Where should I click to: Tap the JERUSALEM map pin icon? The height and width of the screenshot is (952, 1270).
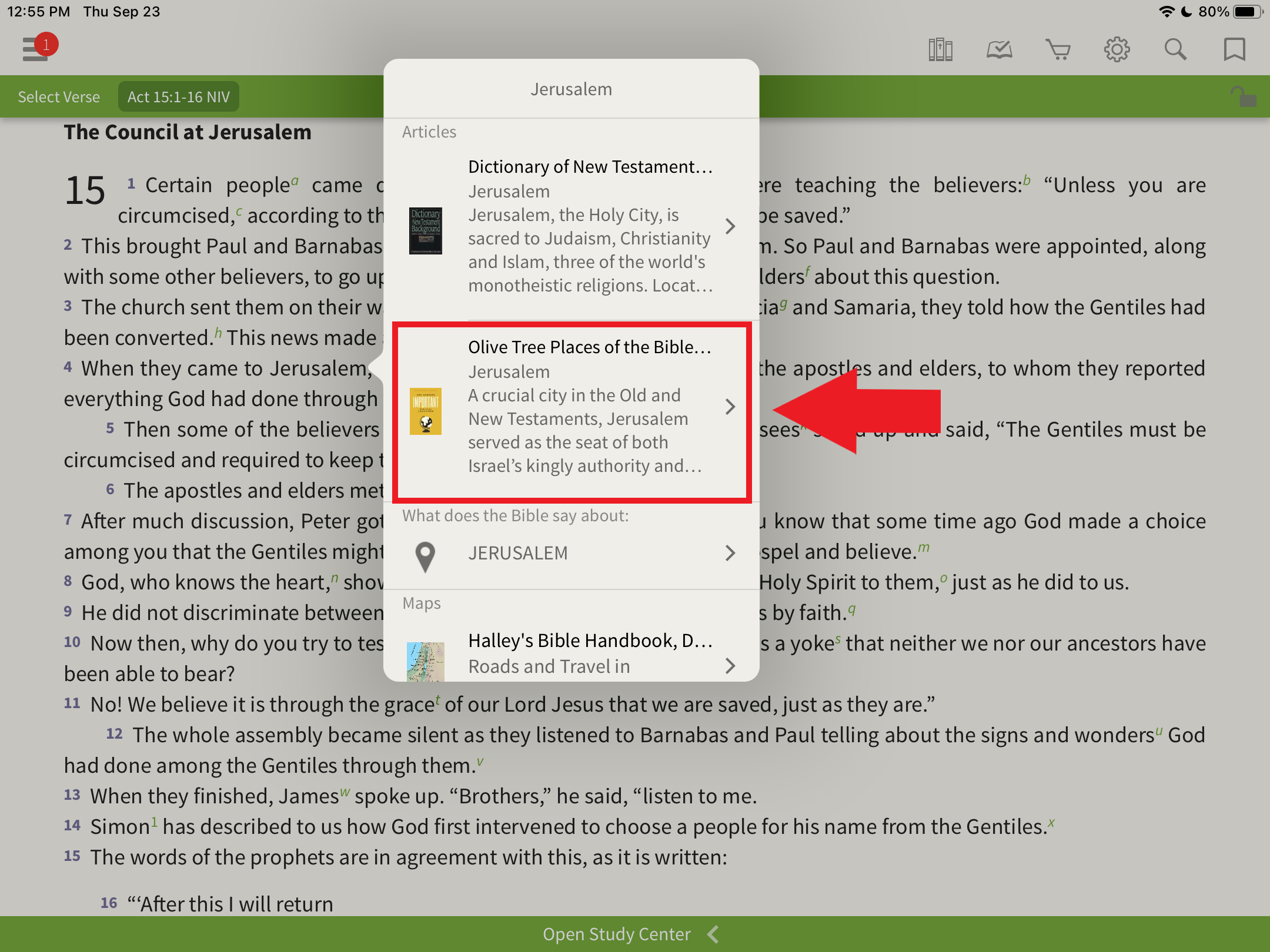425,555
